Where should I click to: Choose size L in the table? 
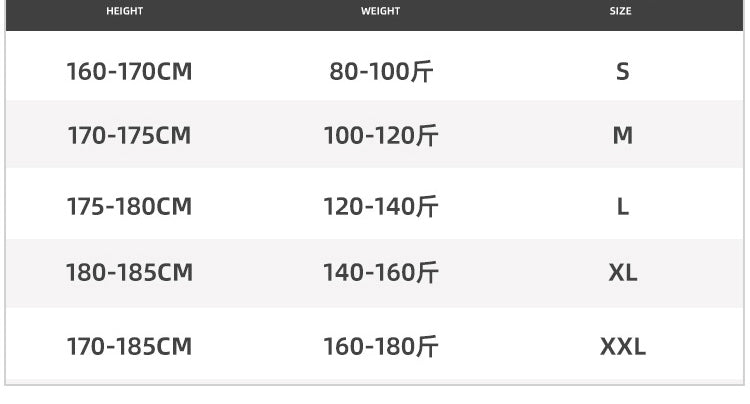[x=622, y=207]
